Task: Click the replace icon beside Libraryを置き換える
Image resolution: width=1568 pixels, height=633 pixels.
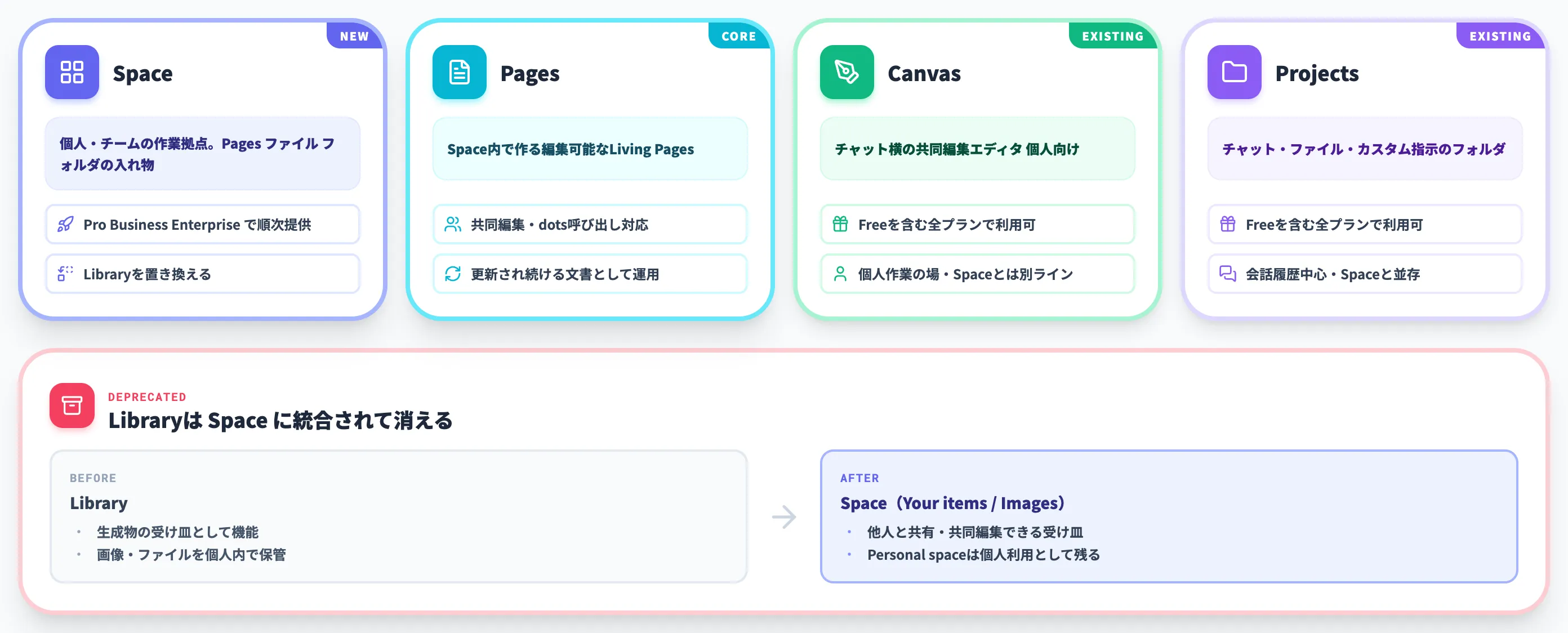Action: (65, 274)
